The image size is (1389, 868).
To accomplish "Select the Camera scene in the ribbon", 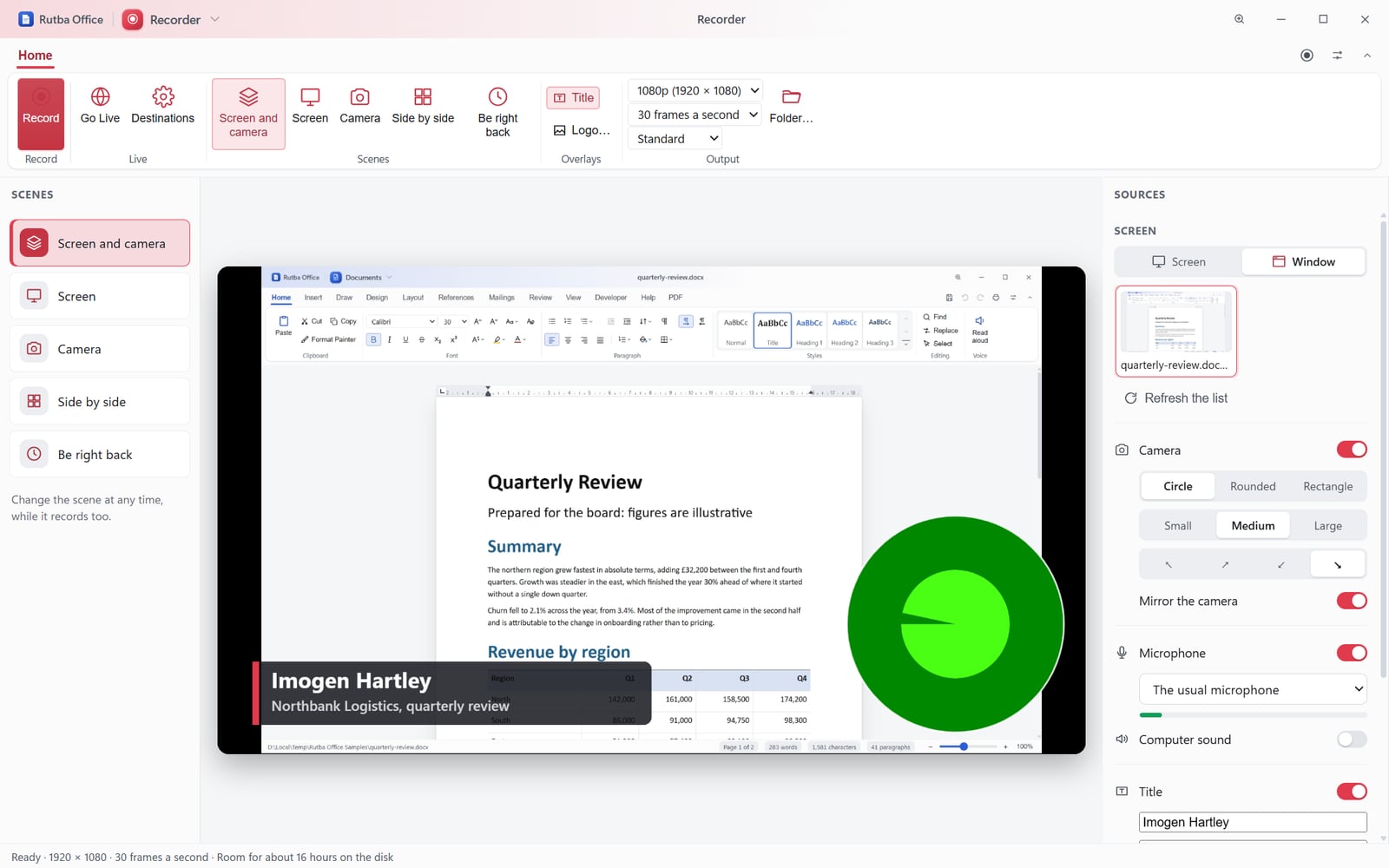I will pos(359,106).
